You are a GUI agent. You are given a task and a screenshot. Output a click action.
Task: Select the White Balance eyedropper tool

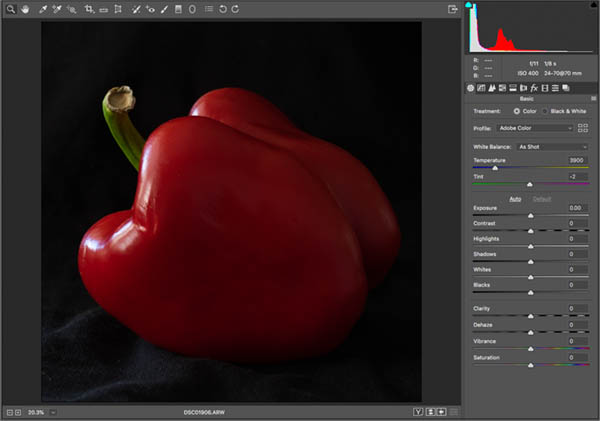(x=43, y=9)
